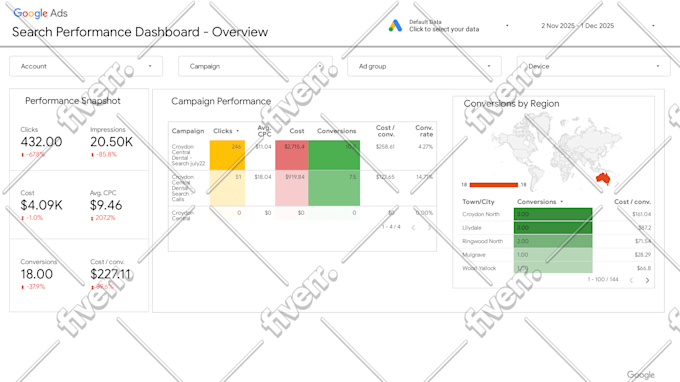Click the red conversions legend bar under map

pos(494,185)
